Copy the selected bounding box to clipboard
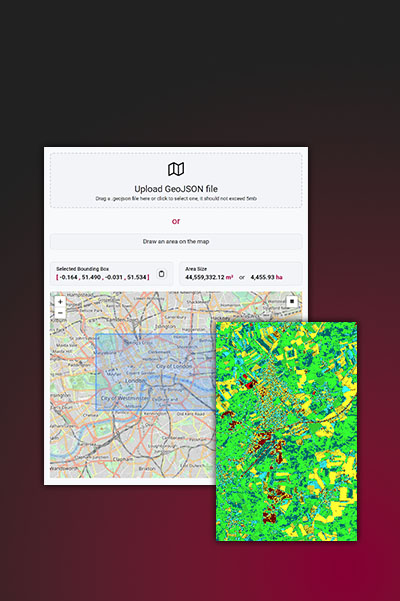Image resolution: width=400 pixels, height=601 pixels. pyautogui.click(x=162, y=274)
